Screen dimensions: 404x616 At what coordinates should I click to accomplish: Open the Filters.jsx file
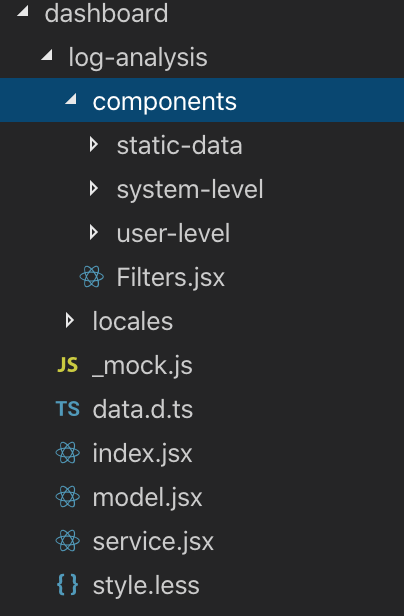(171, 277)
